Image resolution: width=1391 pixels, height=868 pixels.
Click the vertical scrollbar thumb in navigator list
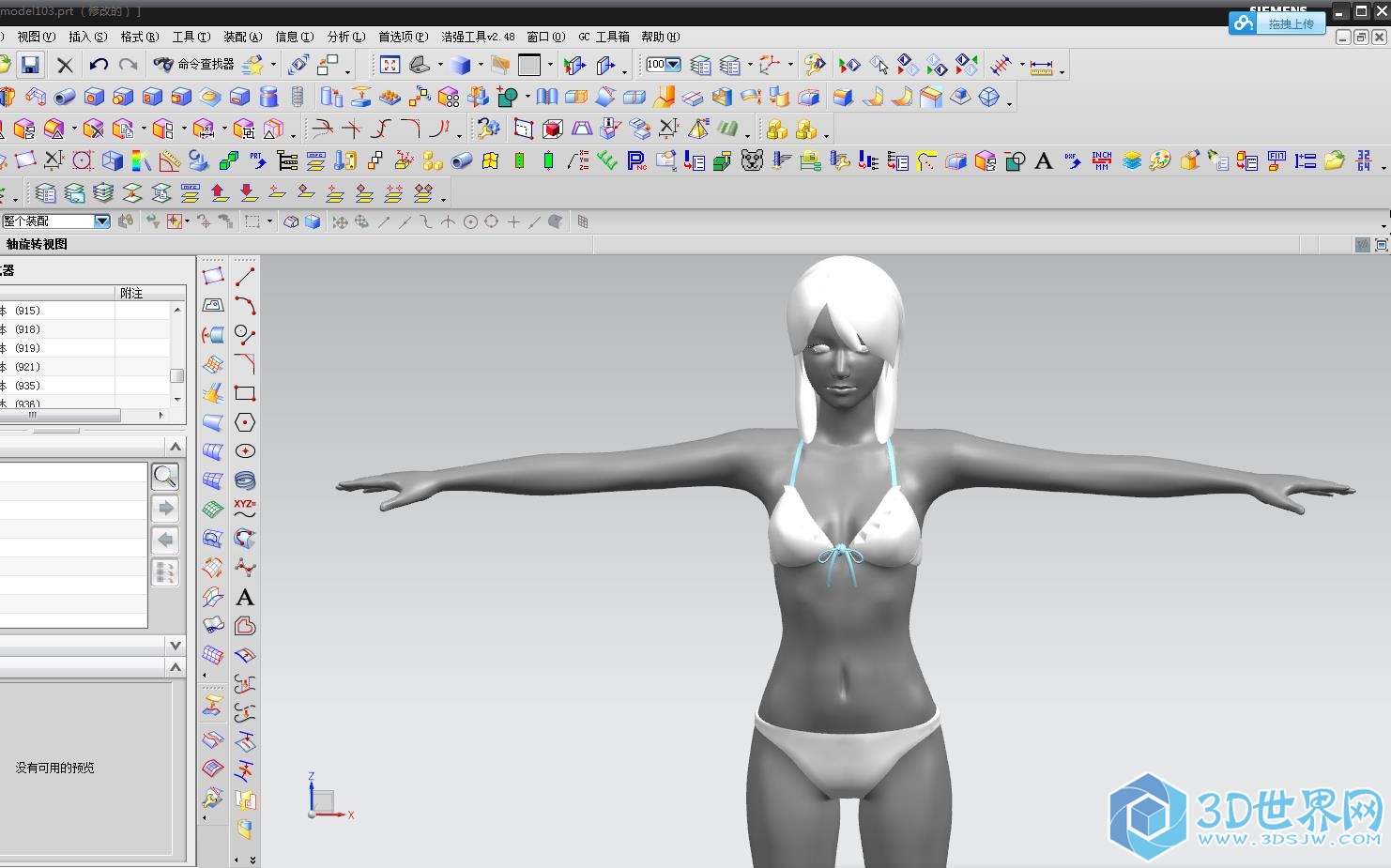click(176, 375)
